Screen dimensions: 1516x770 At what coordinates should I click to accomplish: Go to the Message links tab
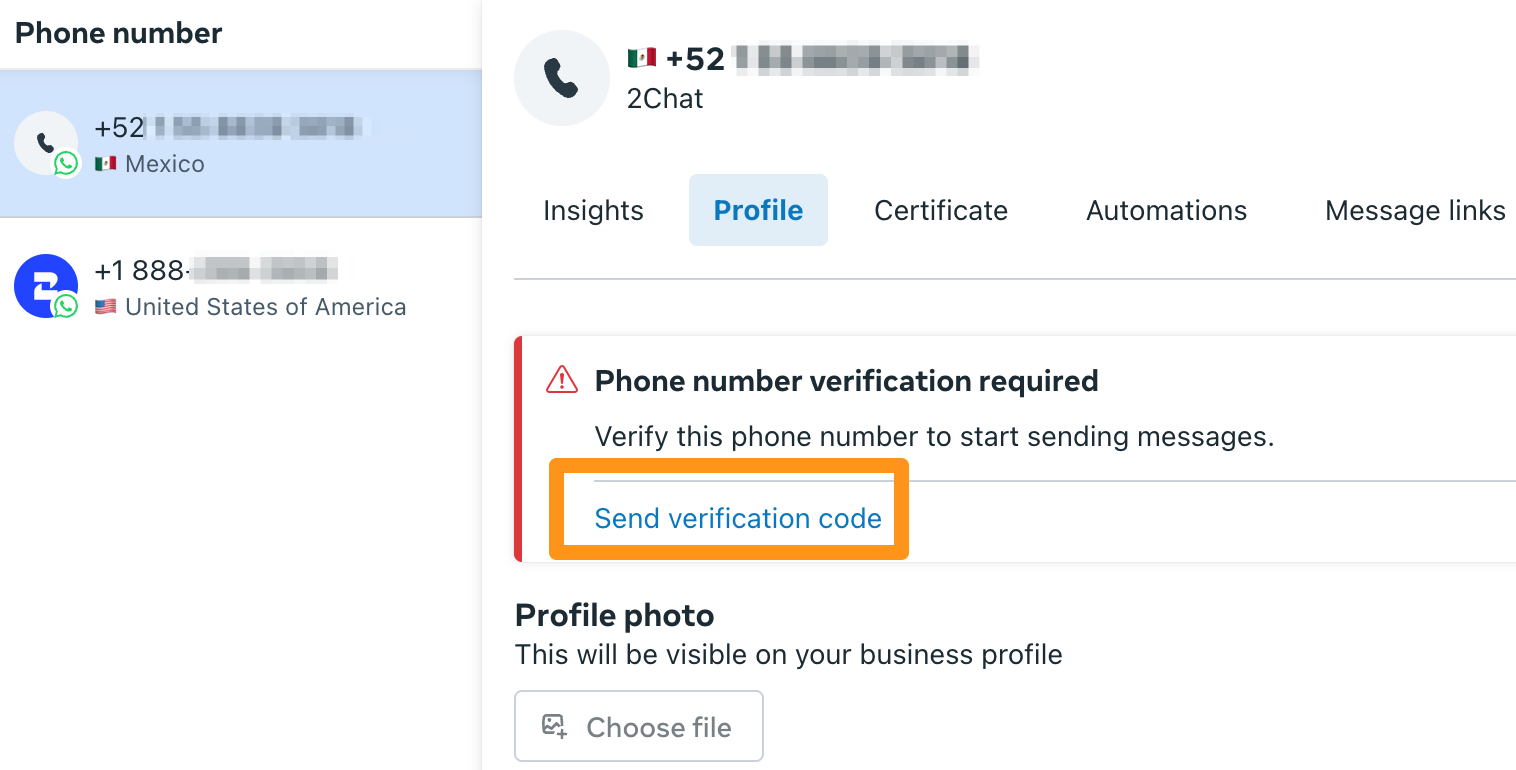(1415, 210)
